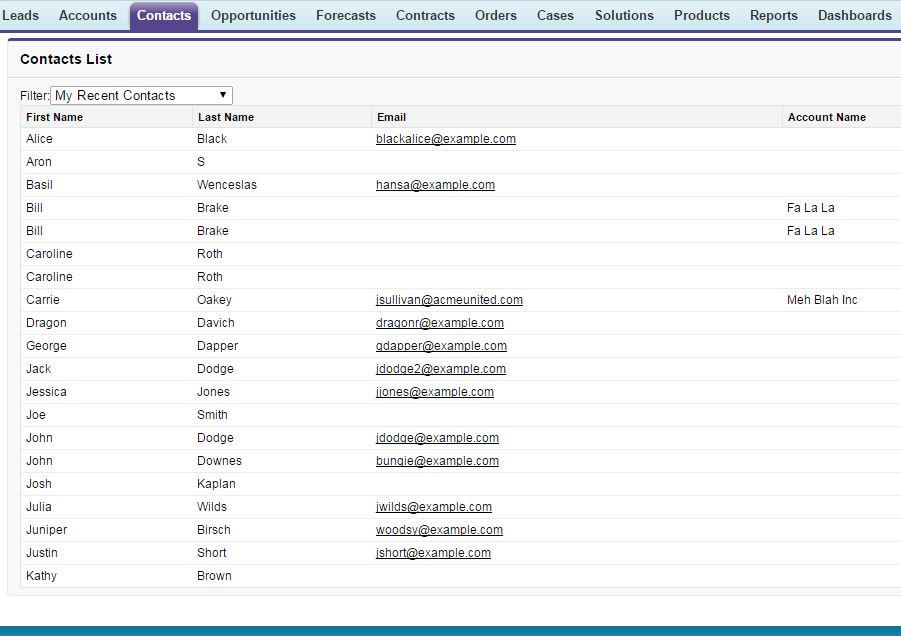Select the Meh Blah Inc account cell

pyautogui.click(x=822, y=300)
